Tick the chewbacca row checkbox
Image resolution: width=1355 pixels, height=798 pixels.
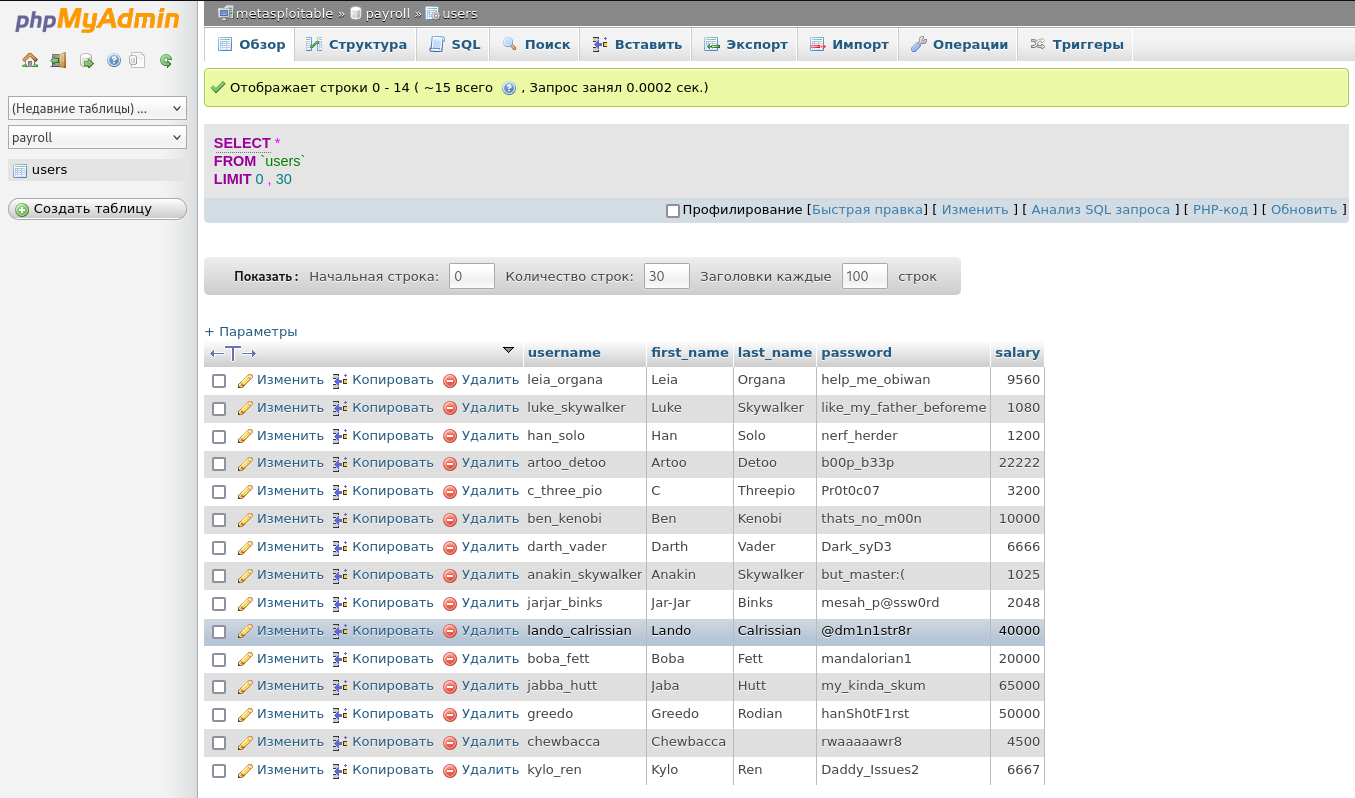pyautogui.click(x=219, y=743)
